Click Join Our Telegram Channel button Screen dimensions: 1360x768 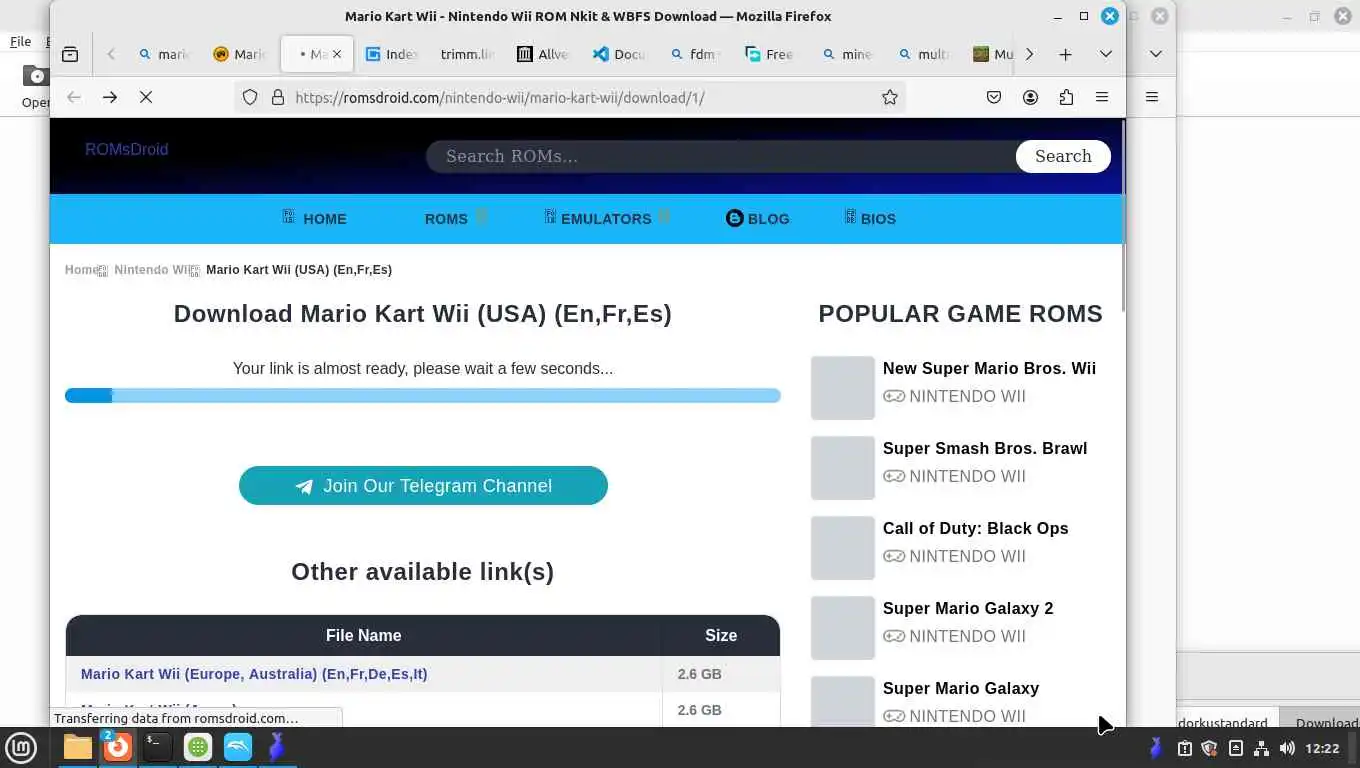(x=423, y=485)
